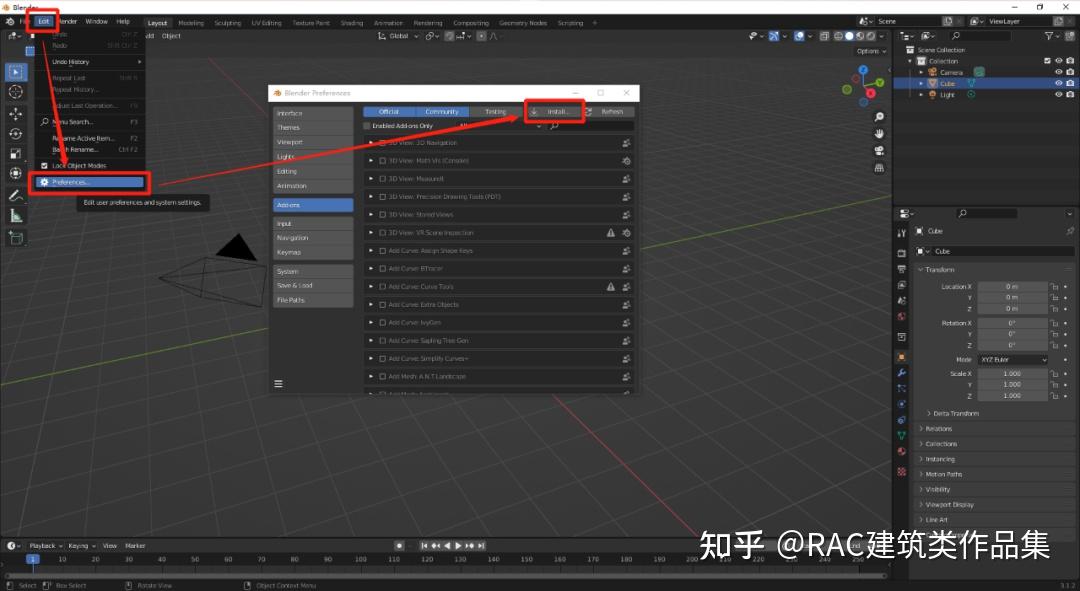Select the Scale tool

tap(16, 154)
